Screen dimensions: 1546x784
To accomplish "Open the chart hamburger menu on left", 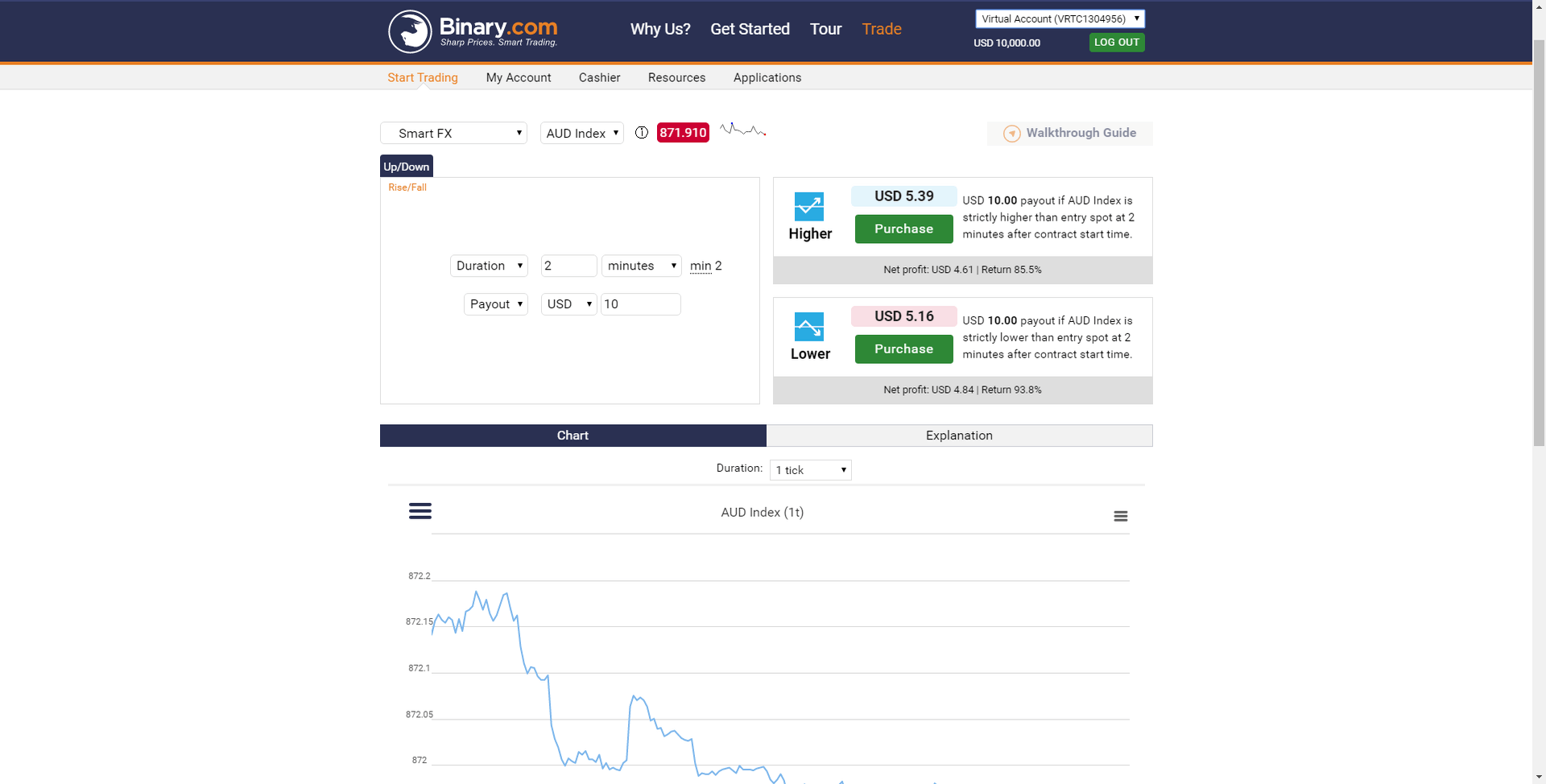I will [420, 511].
